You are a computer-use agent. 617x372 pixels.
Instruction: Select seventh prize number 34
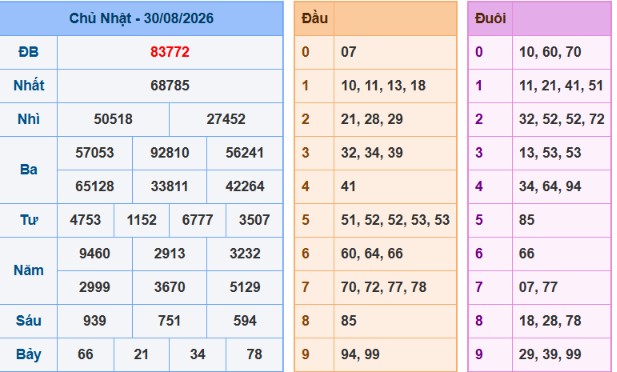pyautogui.click(x=198, y=354)
